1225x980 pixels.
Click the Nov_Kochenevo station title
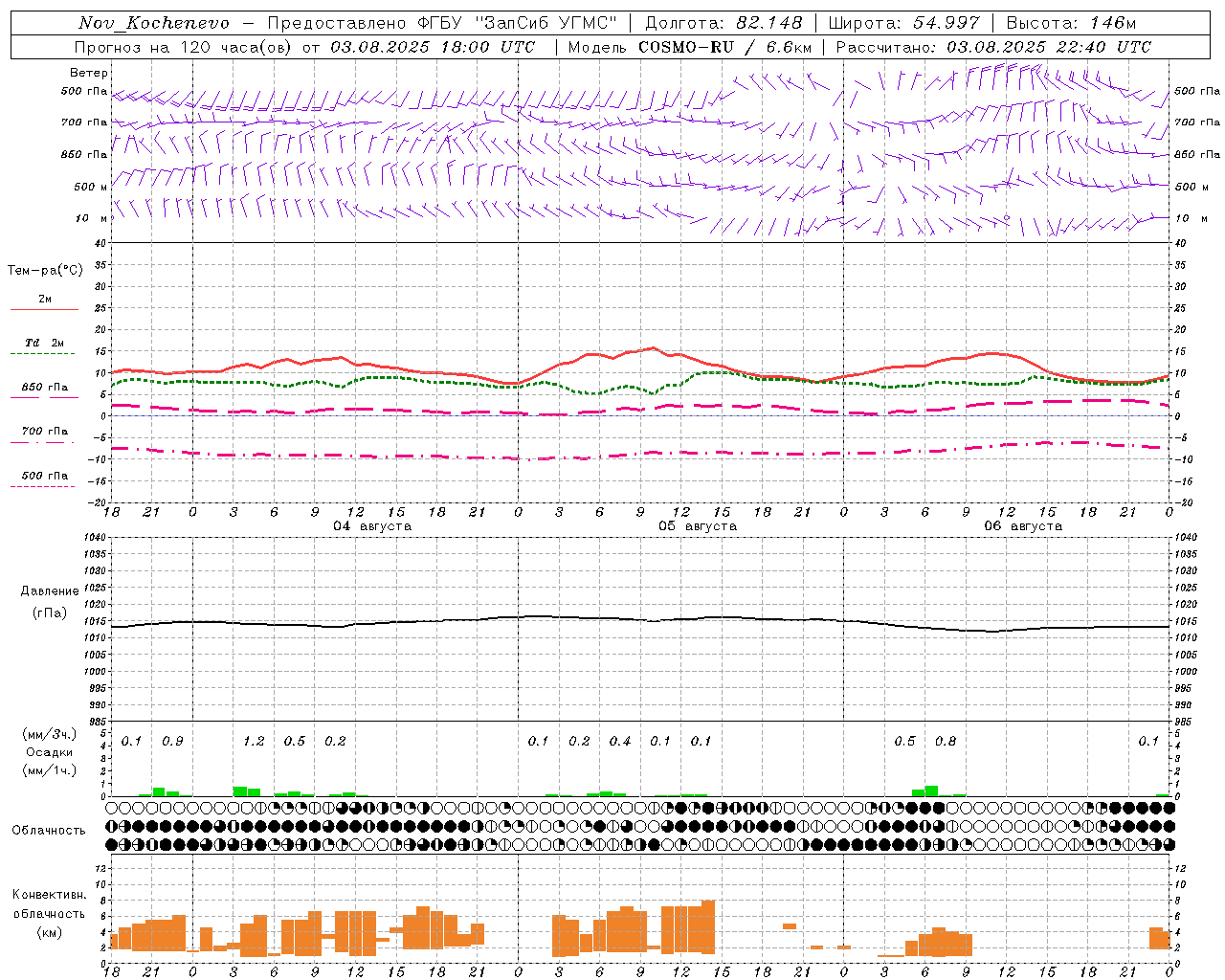tap(154, 23)
